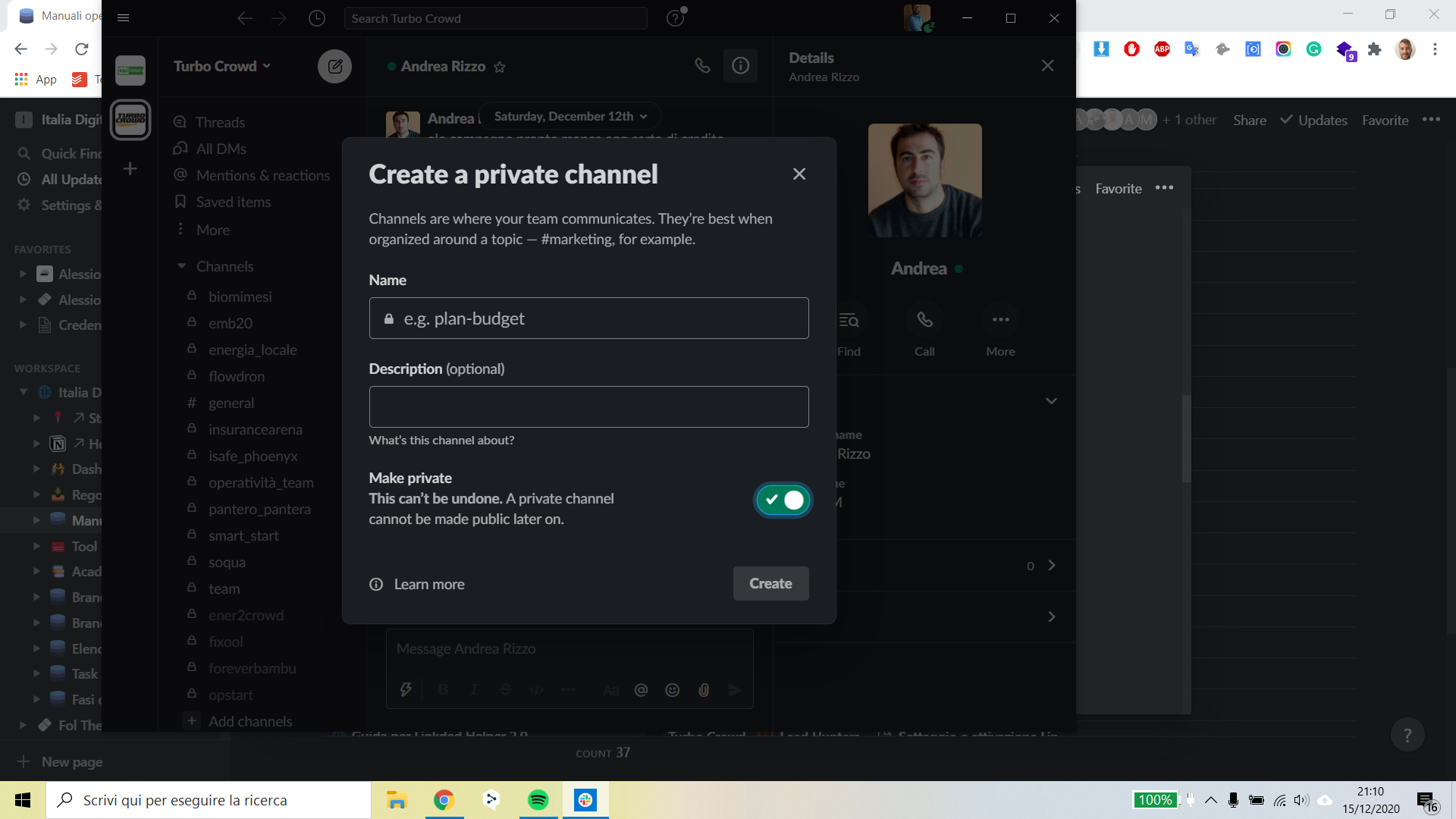Click the add workspace plus icon

[130, 168]
